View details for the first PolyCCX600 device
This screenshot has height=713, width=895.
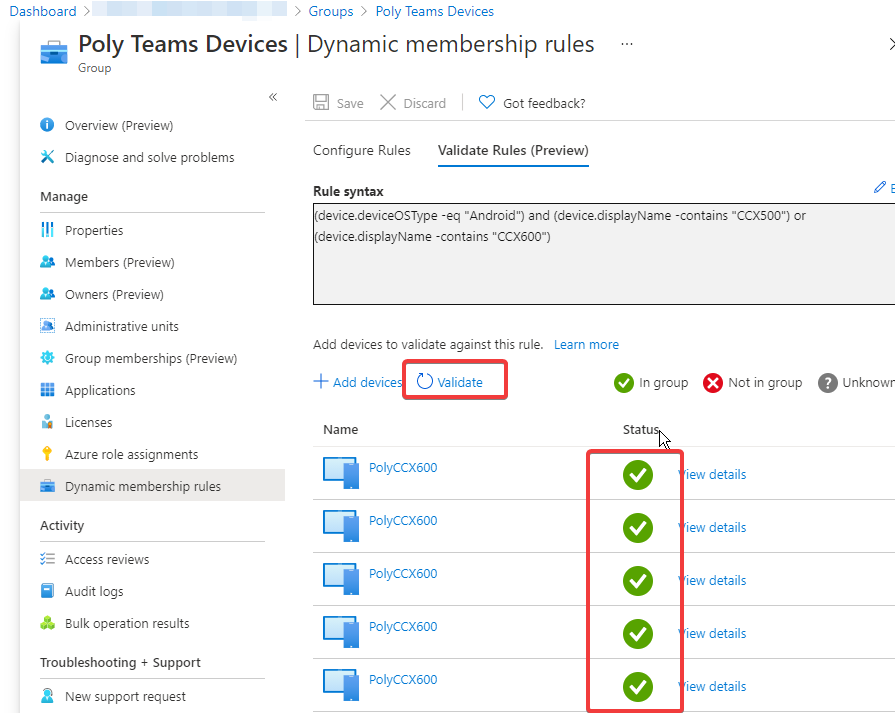pyautogui.click(x=712, y=474)
